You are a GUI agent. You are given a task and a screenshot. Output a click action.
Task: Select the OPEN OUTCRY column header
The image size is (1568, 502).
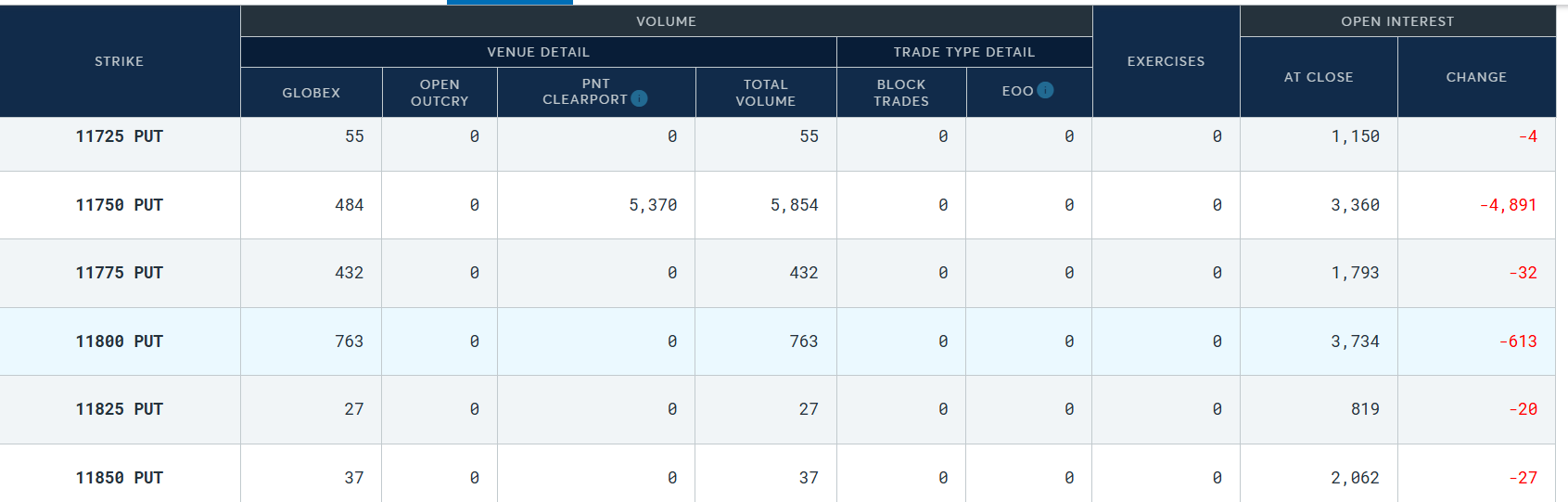[440, 93]
